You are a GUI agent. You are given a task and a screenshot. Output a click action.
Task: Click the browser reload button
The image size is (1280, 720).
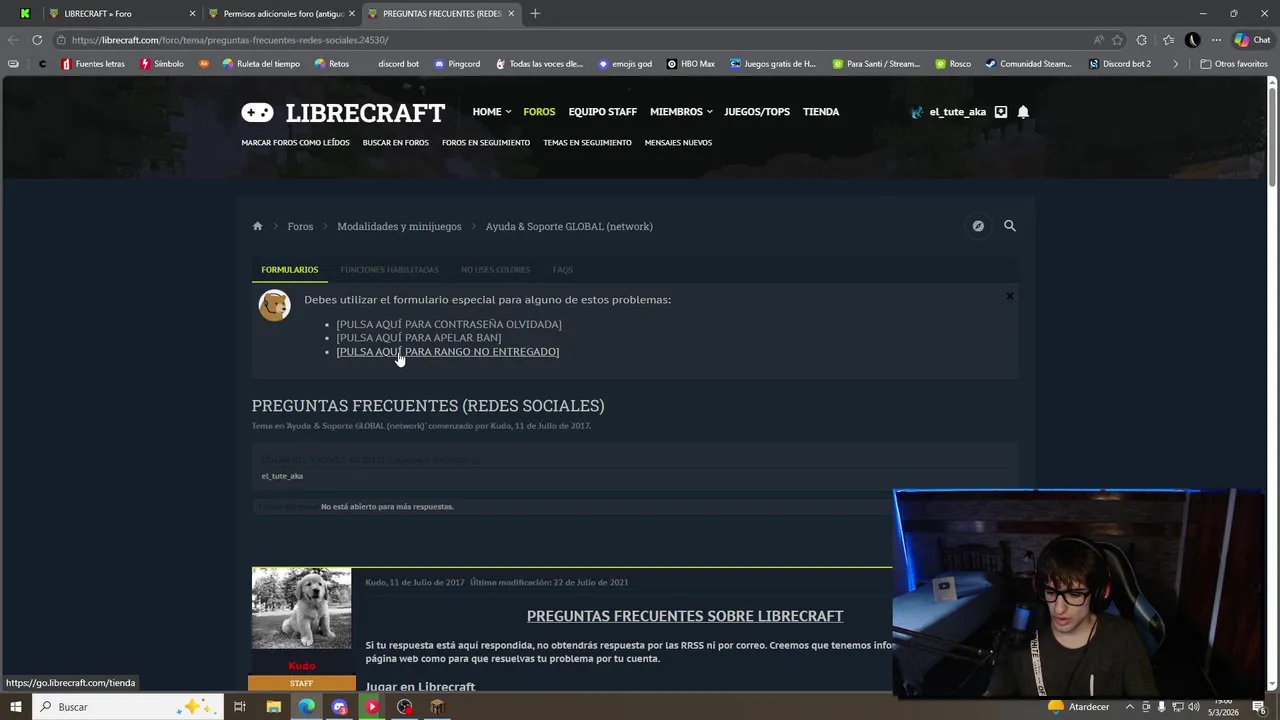pos(37,40)
